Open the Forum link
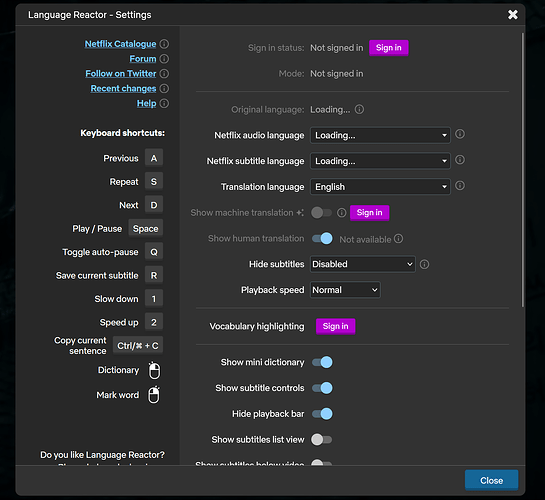 pyautogui.click(x=143, y=59)
